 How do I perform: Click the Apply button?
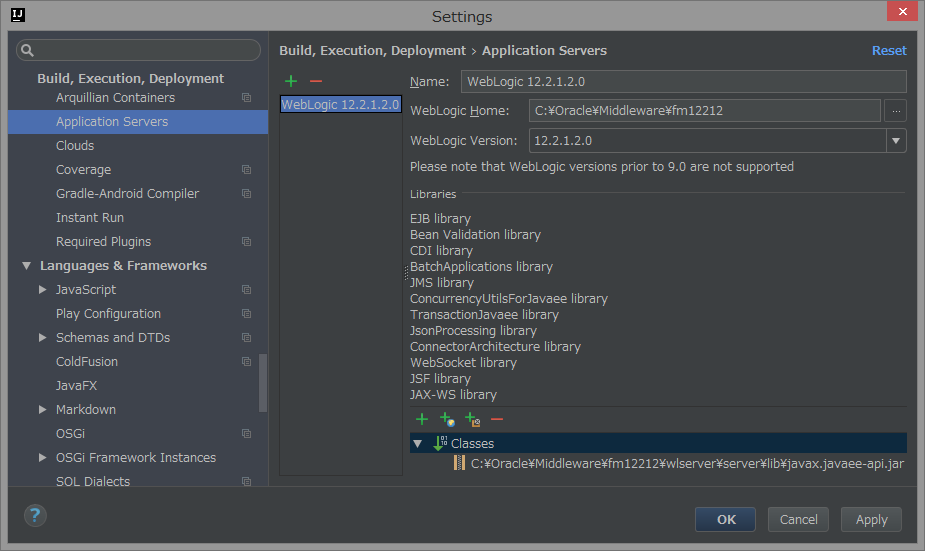871,519
